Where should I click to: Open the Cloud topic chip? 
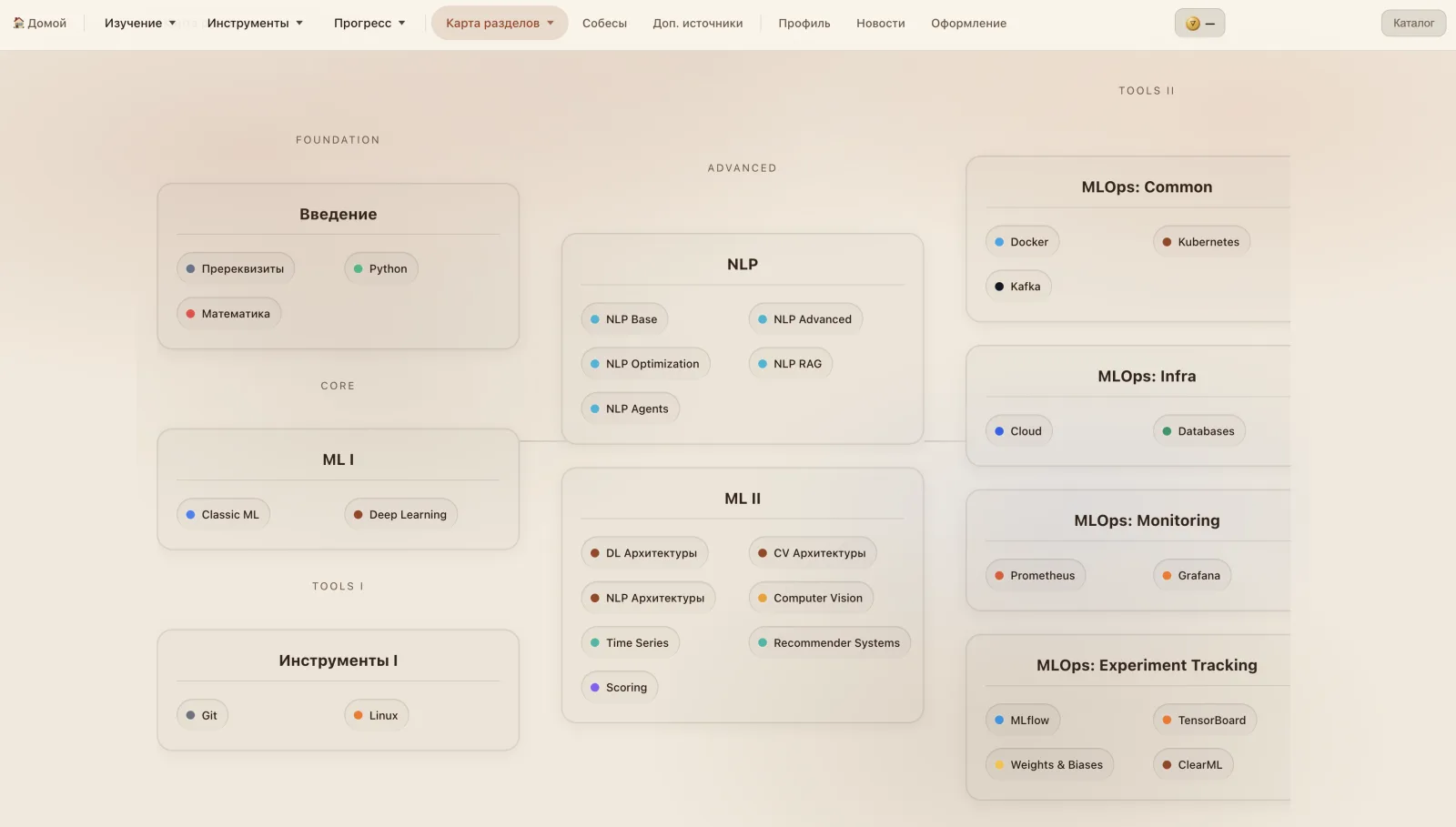[1018, 430]
